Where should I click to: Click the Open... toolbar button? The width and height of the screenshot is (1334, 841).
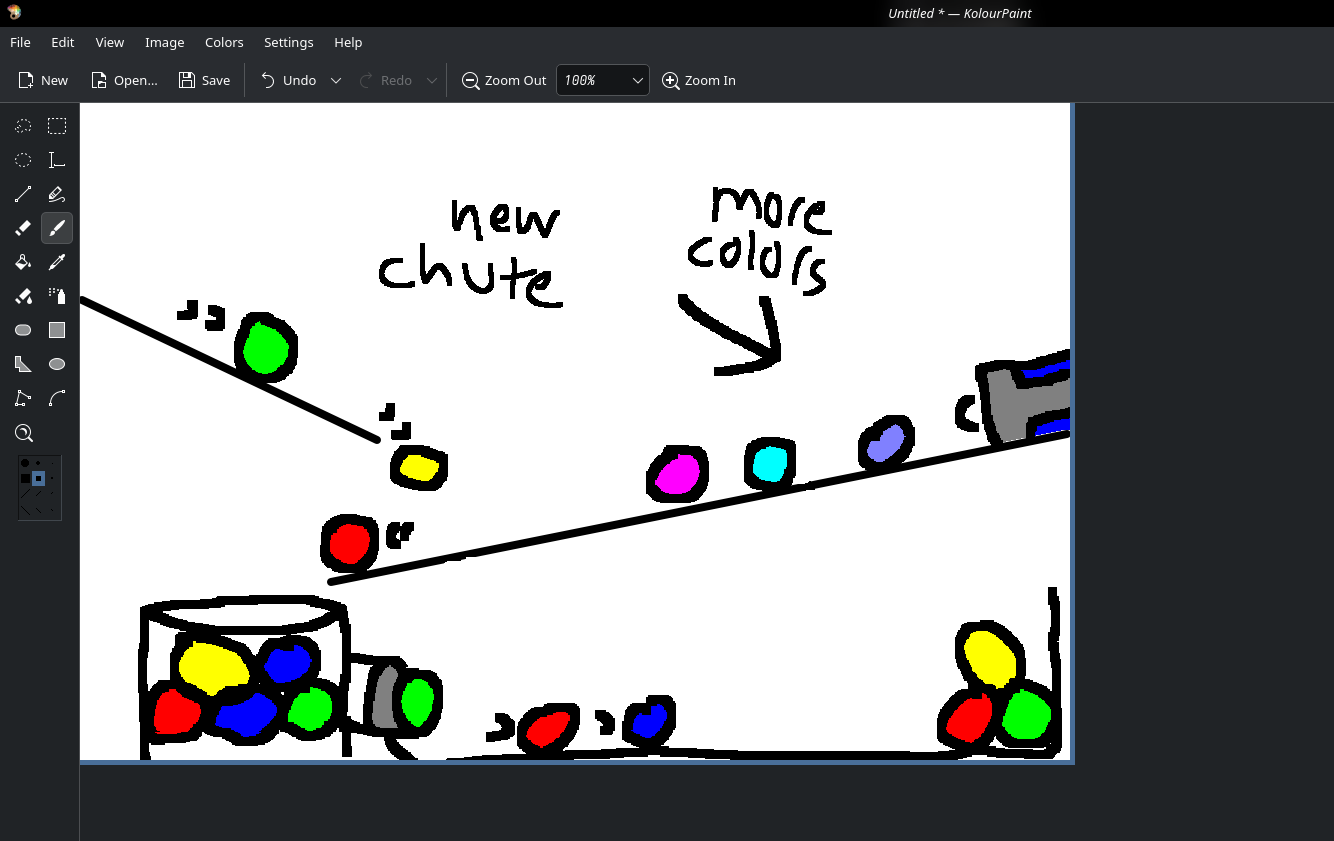point(124,81)
